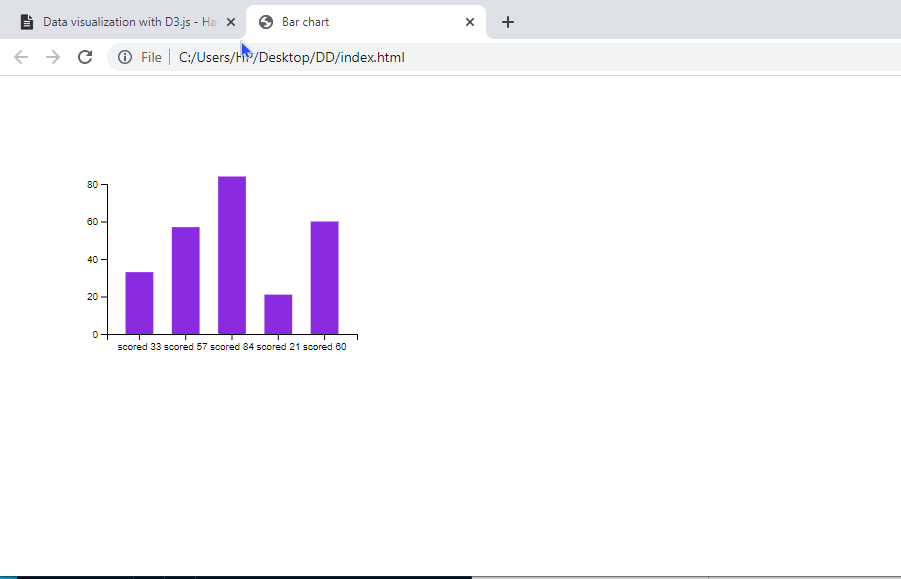
Task: Click the 'scored 33' axis label
Action: coord(139,347)
